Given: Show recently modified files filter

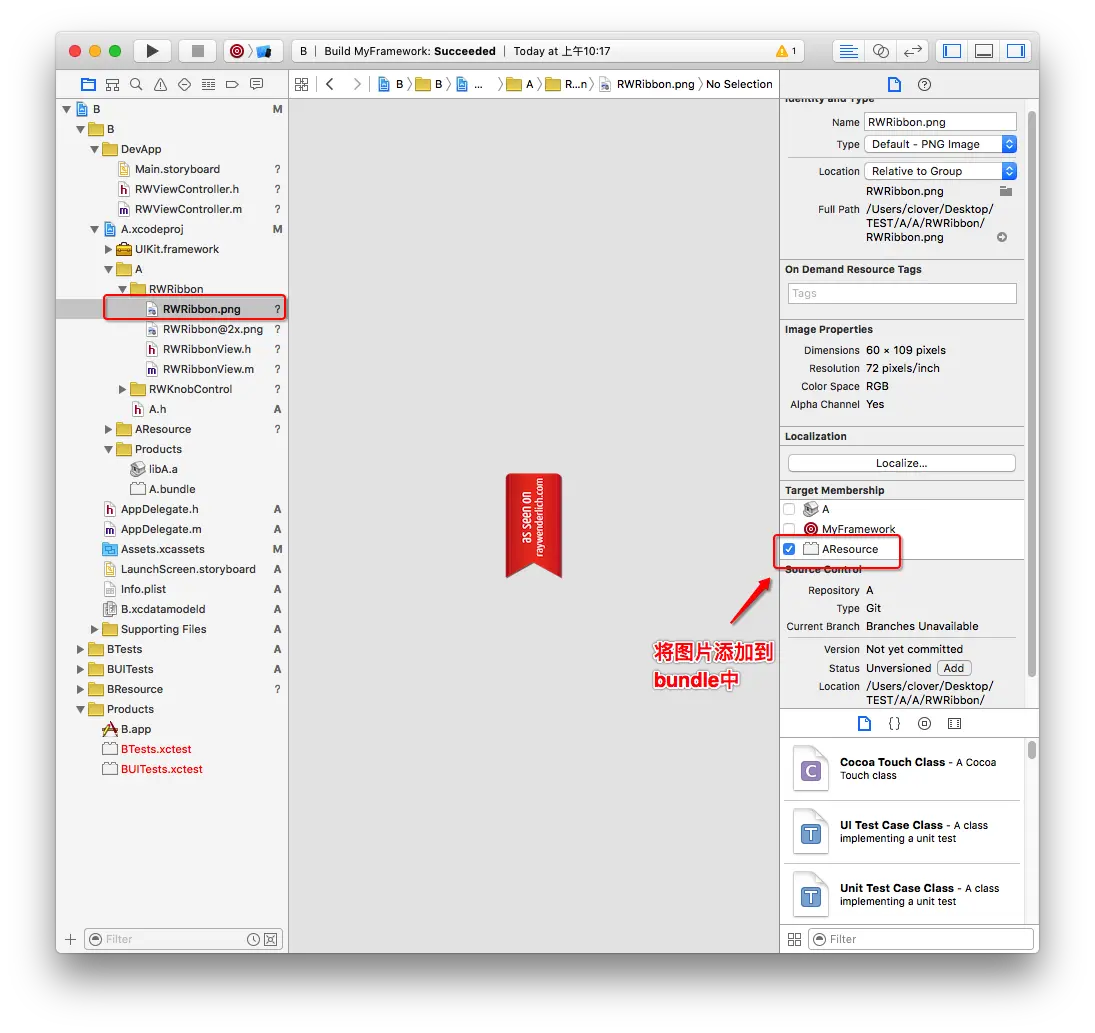Looking at the screenshot, I should click(253, 939).
